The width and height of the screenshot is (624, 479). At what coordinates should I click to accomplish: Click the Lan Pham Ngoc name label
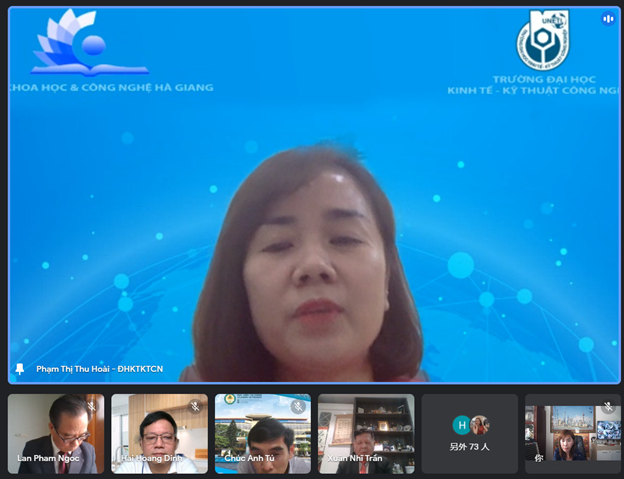(x=48, y=458)
